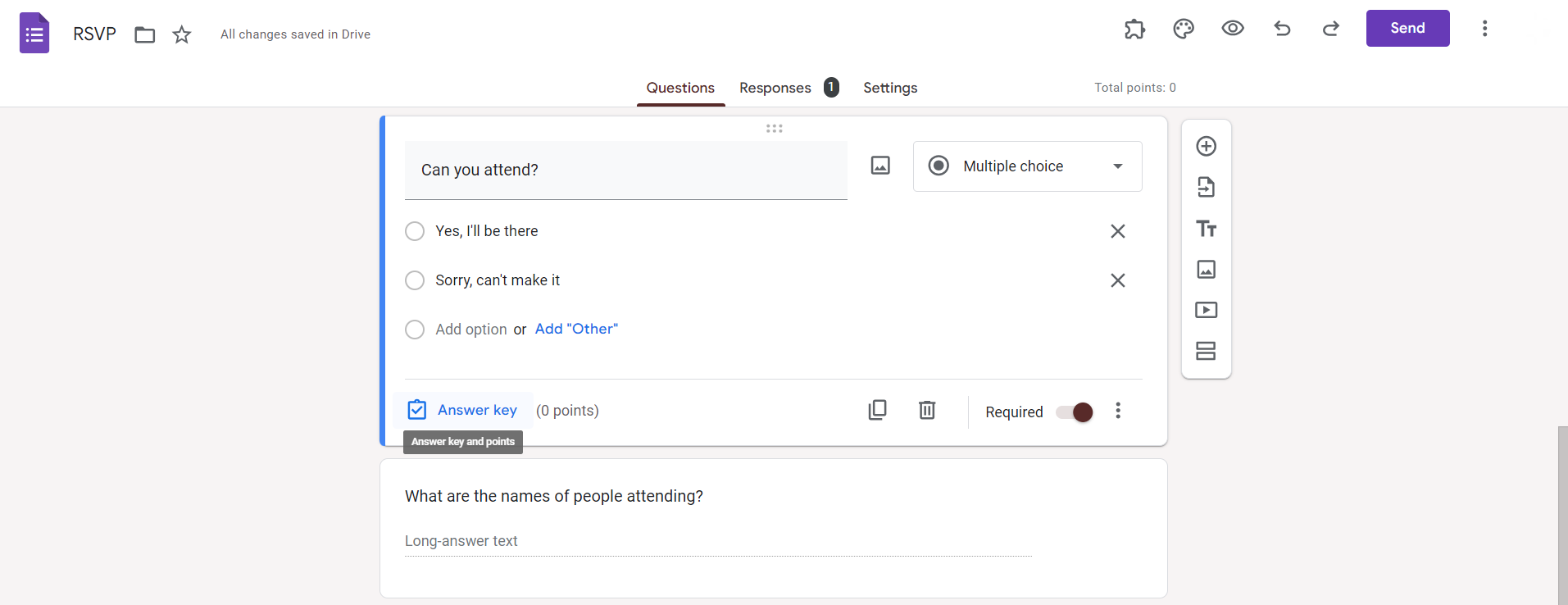
Task: Click the Send button
Action: (1407, 29)
